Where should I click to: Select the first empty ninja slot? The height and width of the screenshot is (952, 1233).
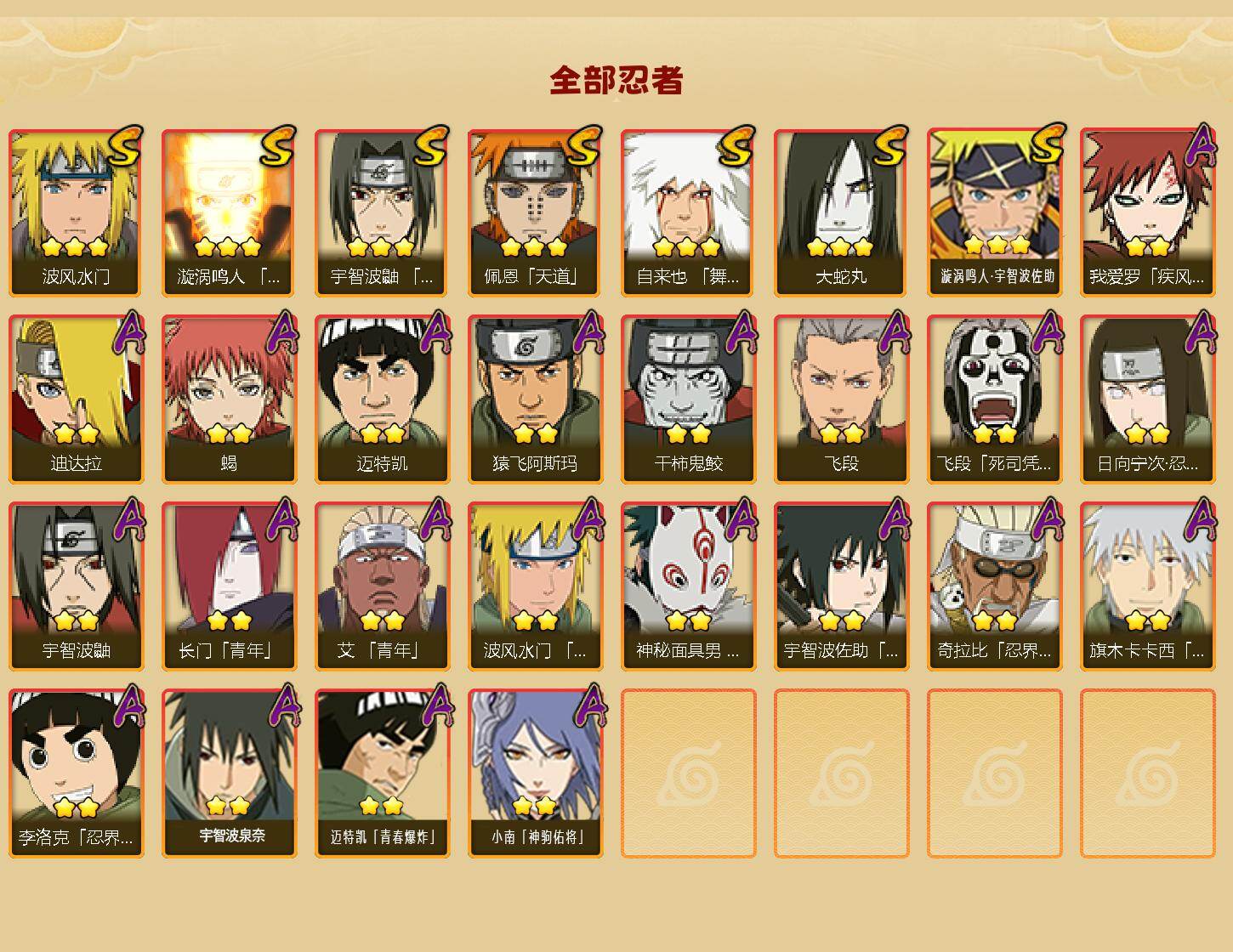(x=688, y=773)
